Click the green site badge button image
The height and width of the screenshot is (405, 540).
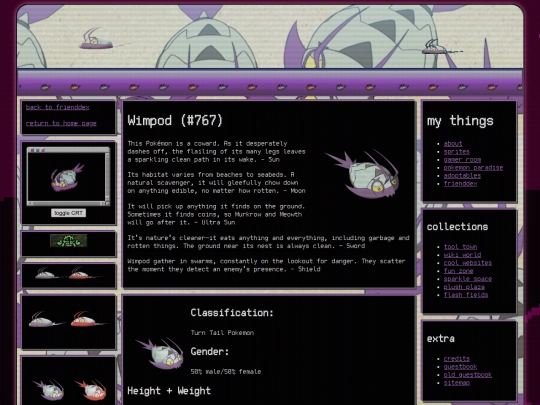point(69,241)
